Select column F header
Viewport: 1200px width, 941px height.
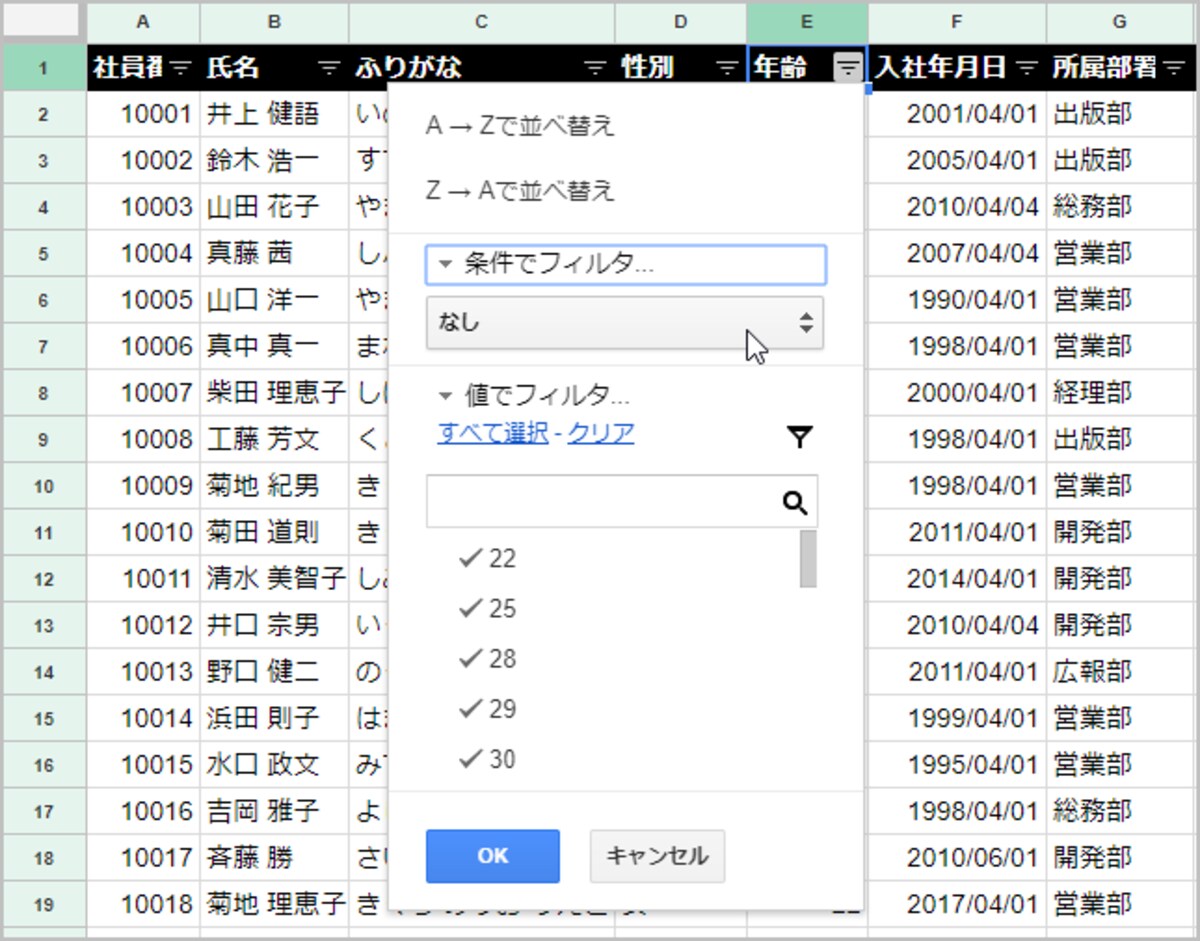click(957, 22)
